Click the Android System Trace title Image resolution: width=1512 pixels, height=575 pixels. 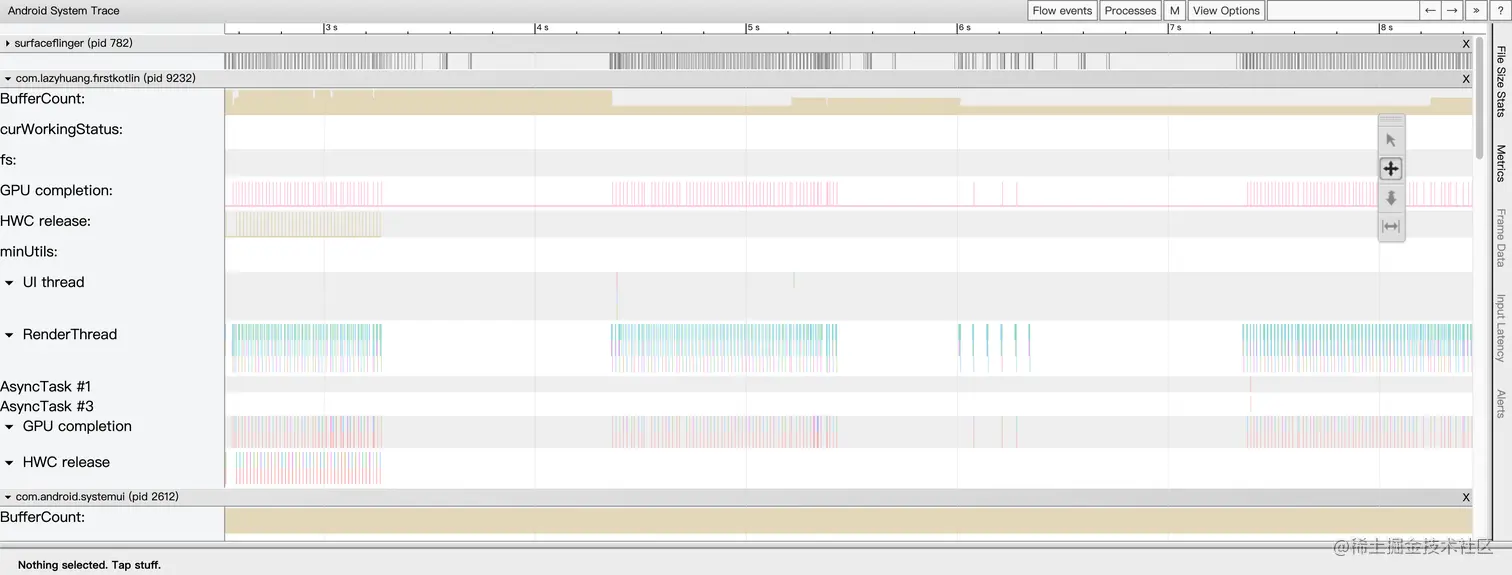click(64, 11)
